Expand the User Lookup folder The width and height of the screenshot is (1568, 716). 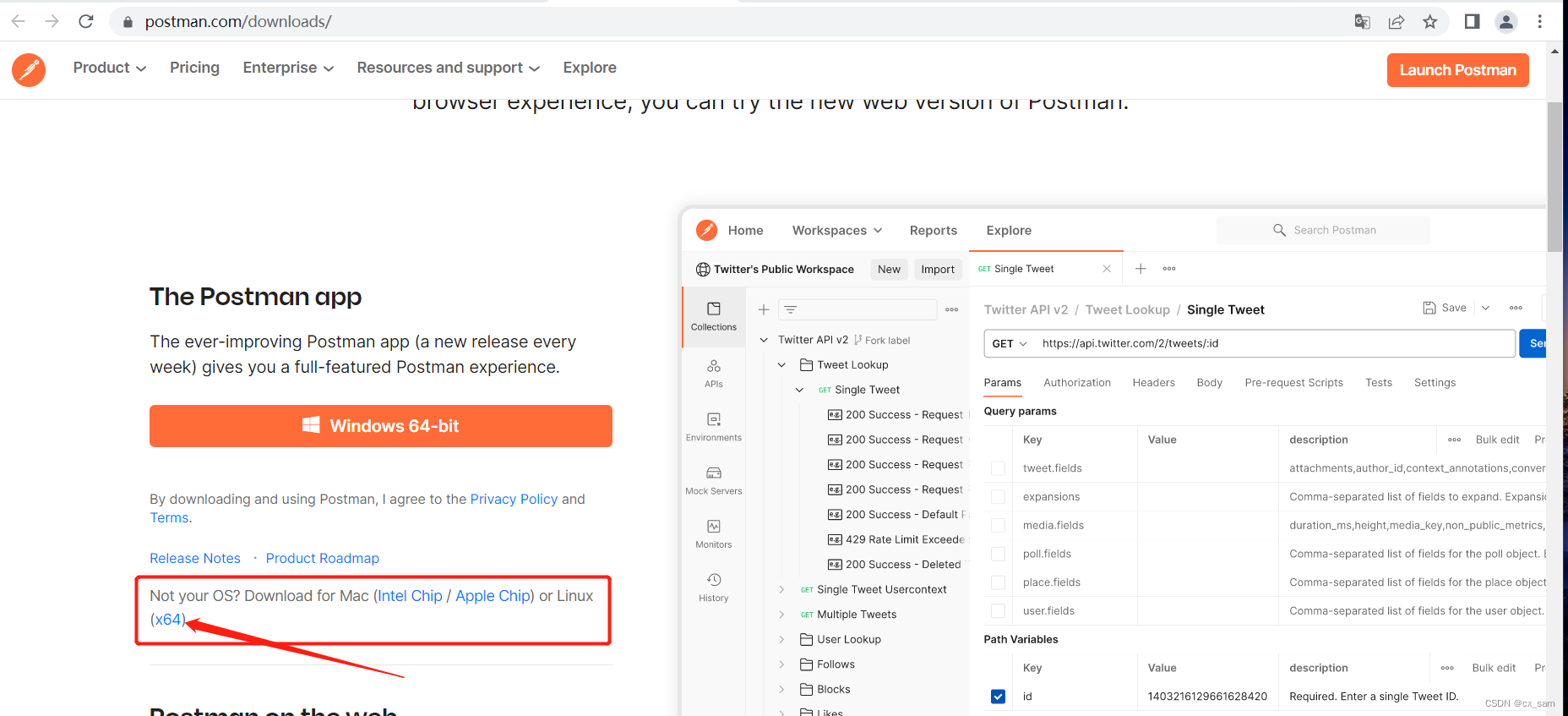(x=781, y=639)
